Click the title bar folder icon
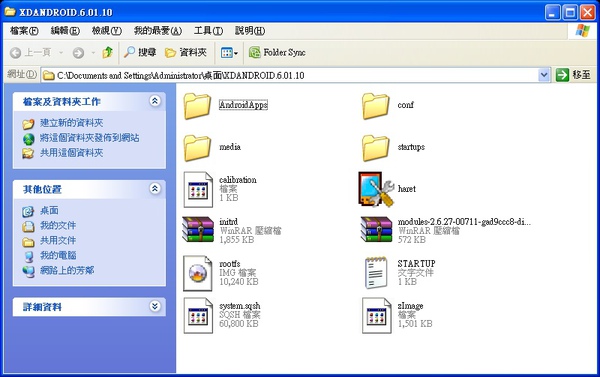The image size is (600, 377). point(10,11)
